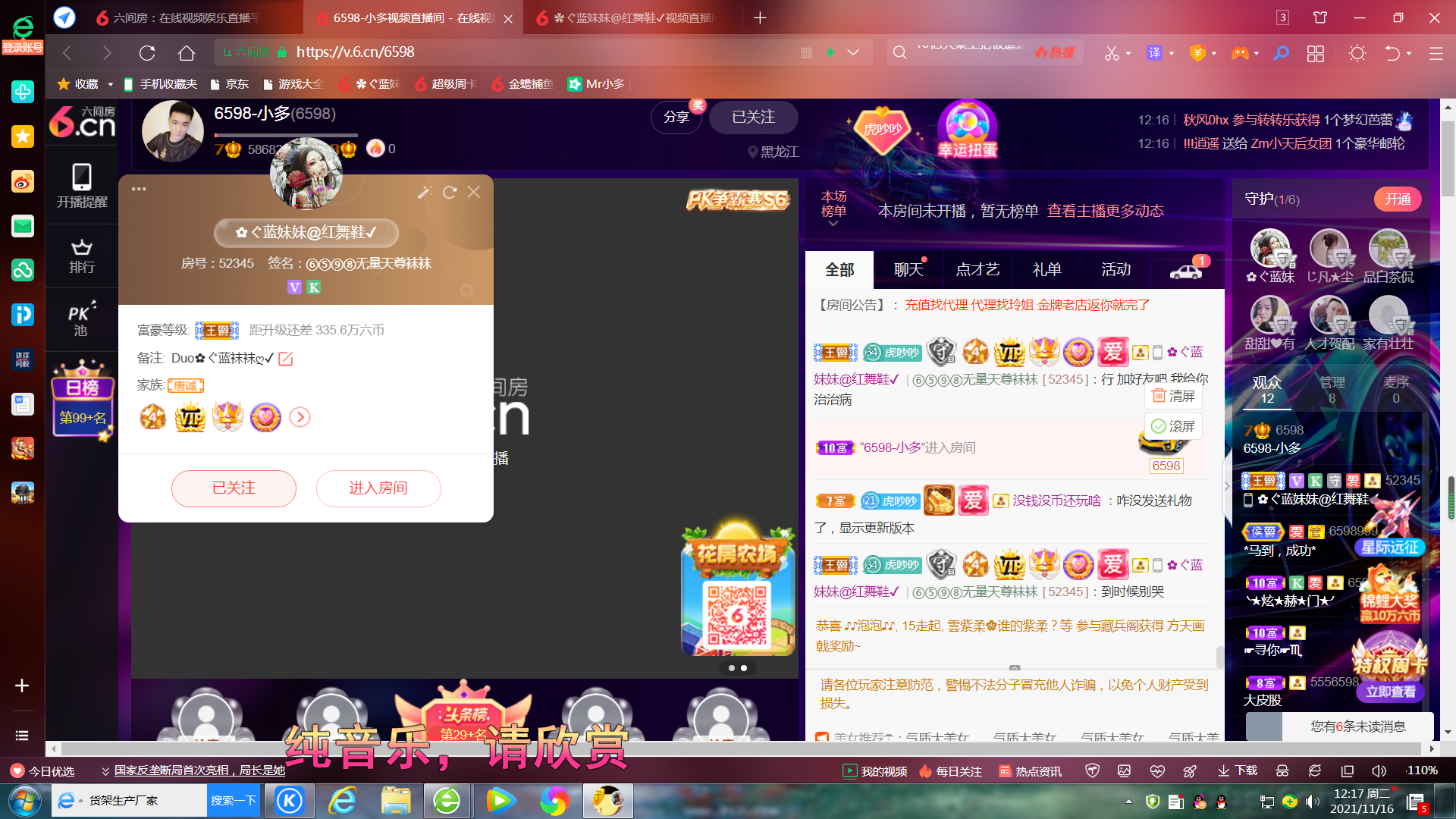Open the browser main menu hamburger
The image size is (1456, 819).
click(1436, 54)
